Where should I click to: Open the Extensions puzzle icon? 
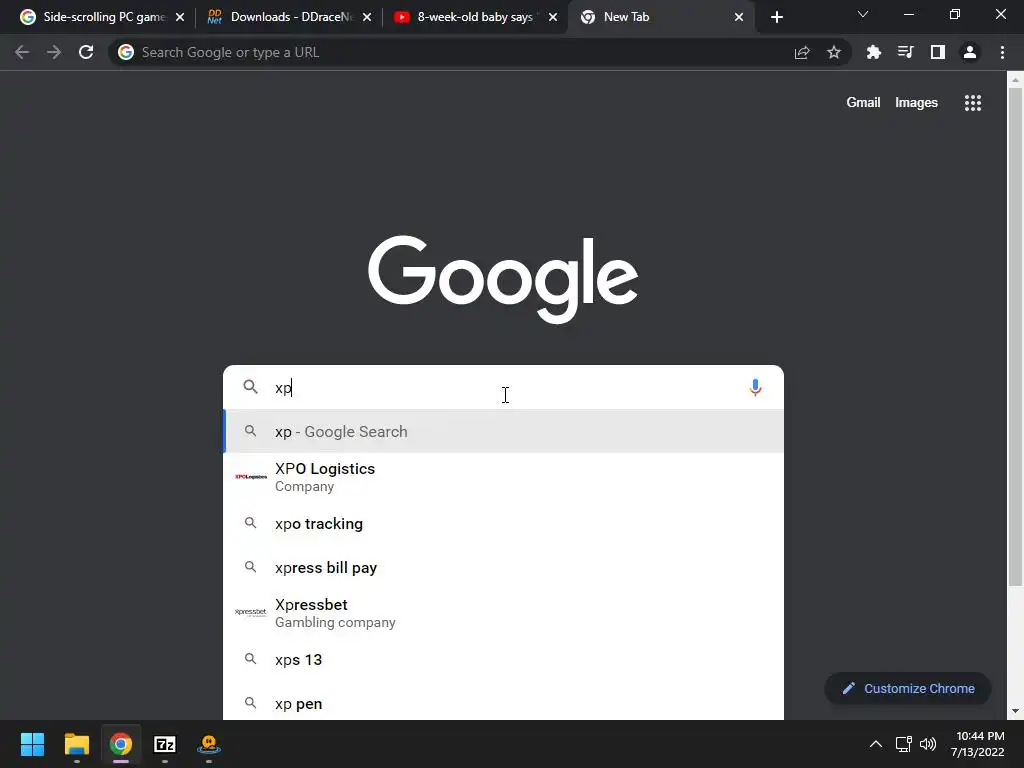[x=873, y=52]
